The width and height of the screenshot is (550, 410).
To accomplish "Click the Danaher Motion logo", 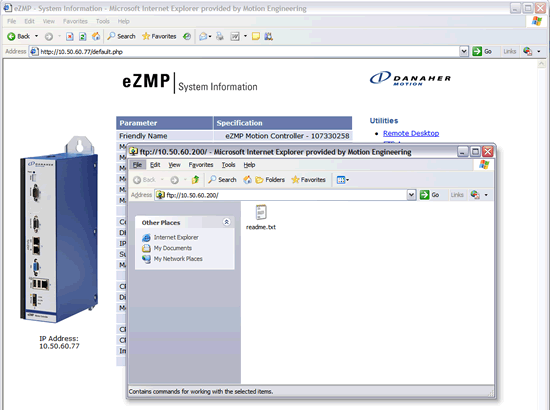I will click(x=410, y=79).
